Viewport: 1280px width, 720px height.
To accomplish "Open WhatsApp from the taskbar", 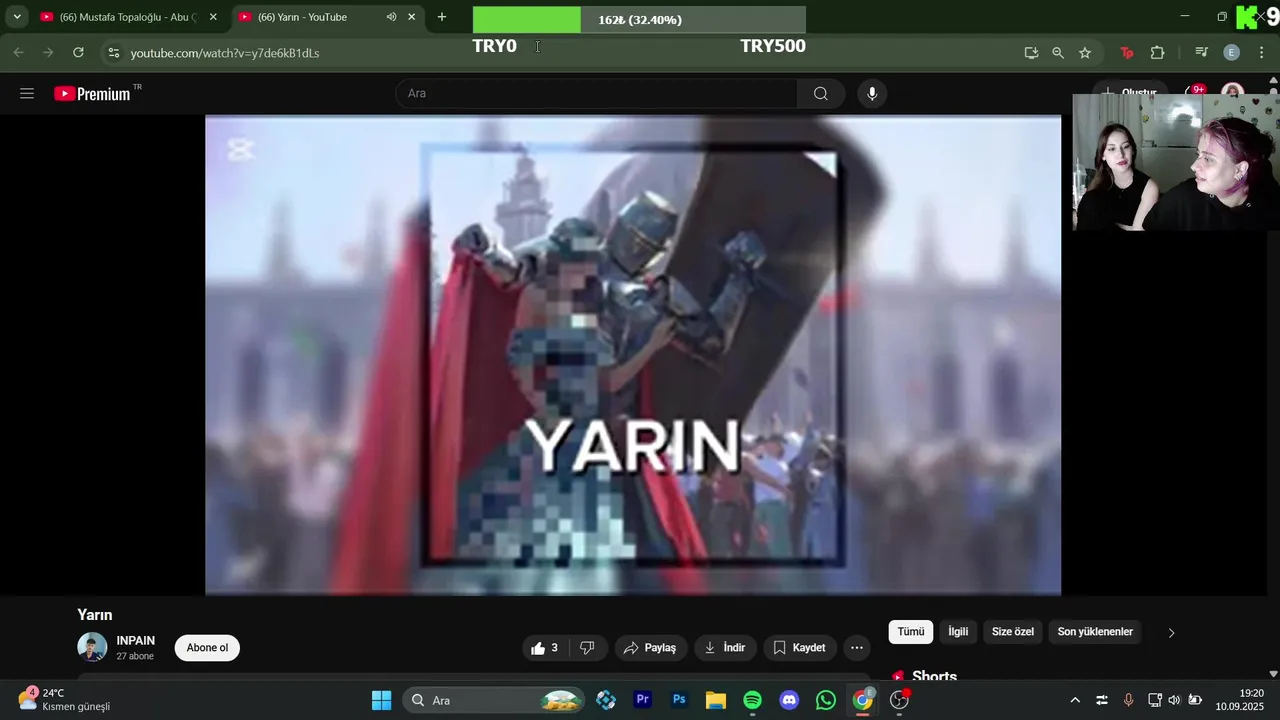I will click(826, 700).
